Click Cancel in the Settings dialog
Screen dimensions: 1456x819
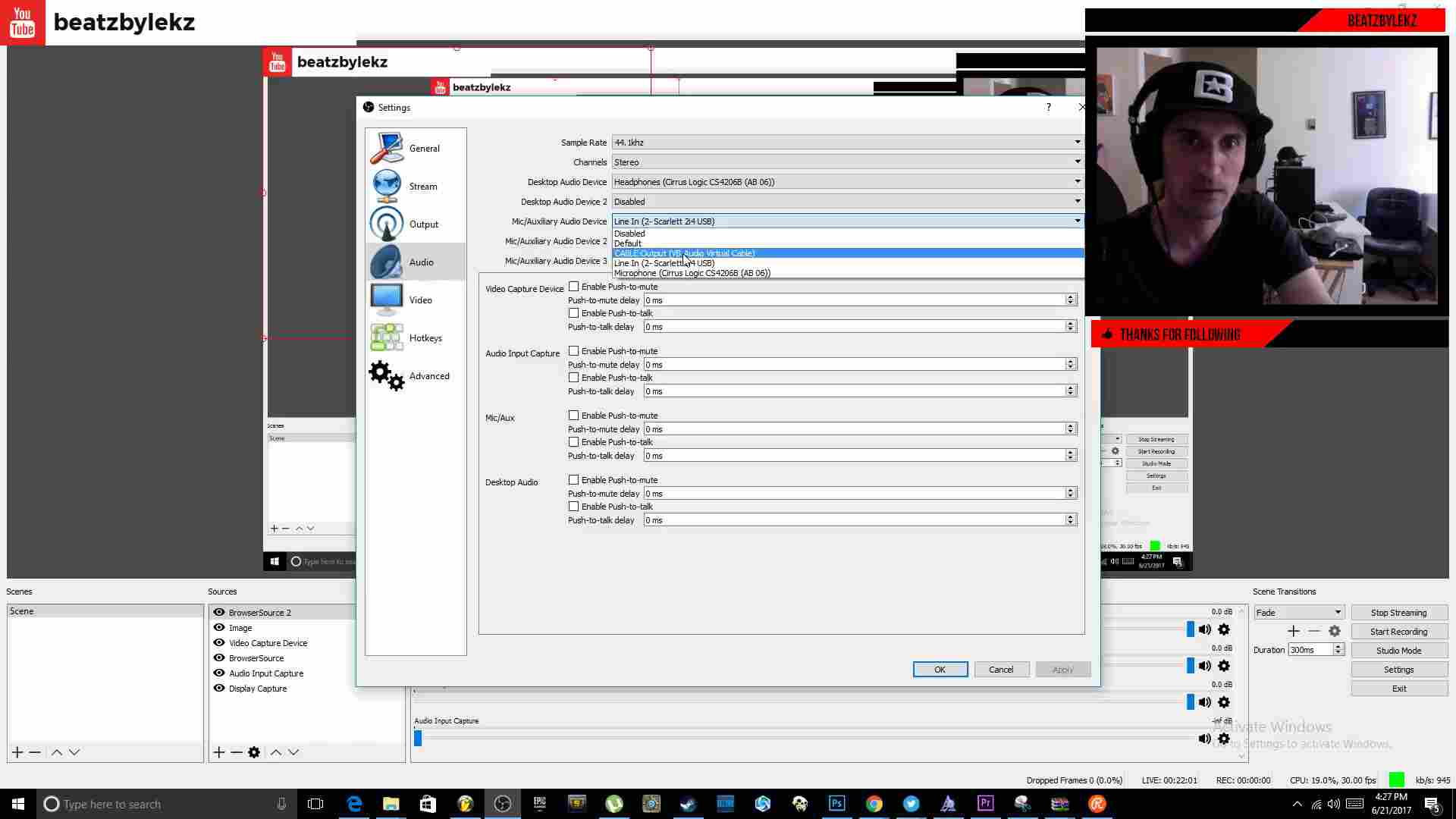[1001, 670]
